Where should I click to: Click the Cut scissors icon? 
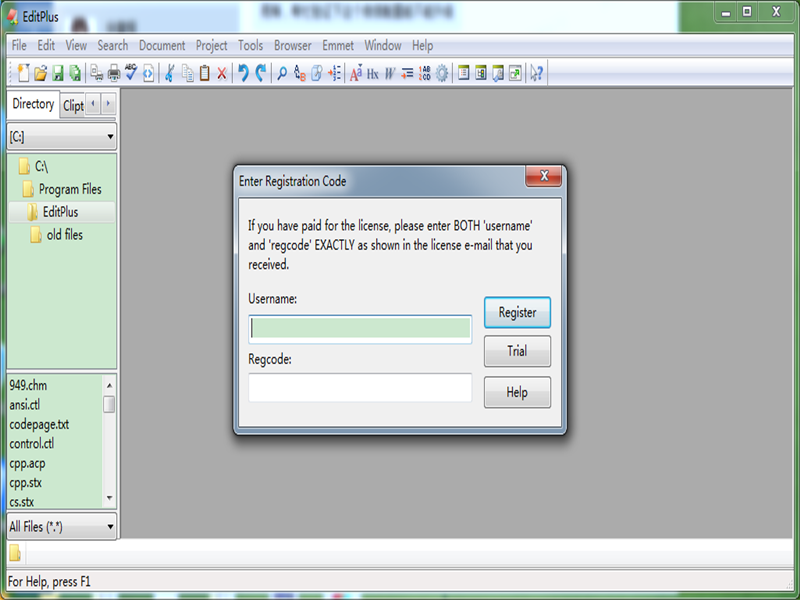click(x=169, y=73)
